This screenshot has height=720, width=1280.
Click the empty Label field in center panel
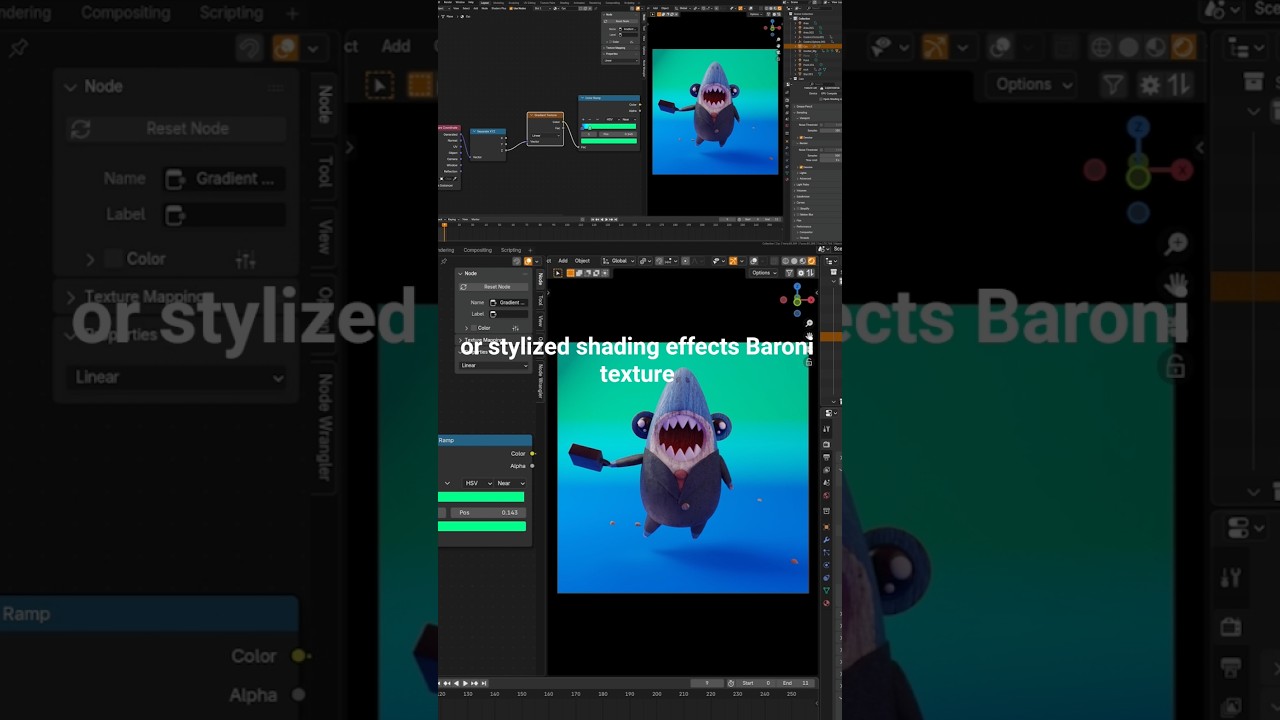(x=509, y=314)
